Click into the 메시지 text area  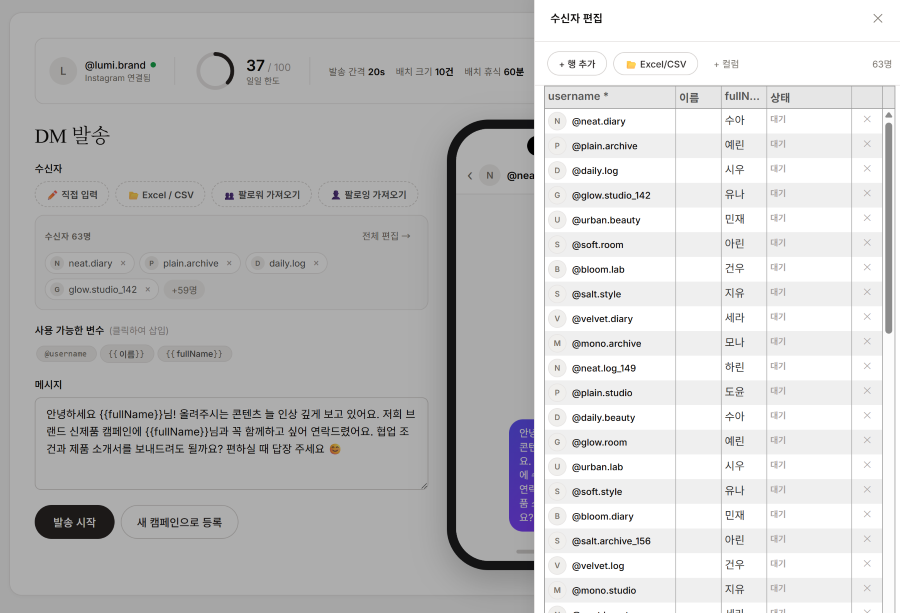pyautogui.click(x=231, y=444)
